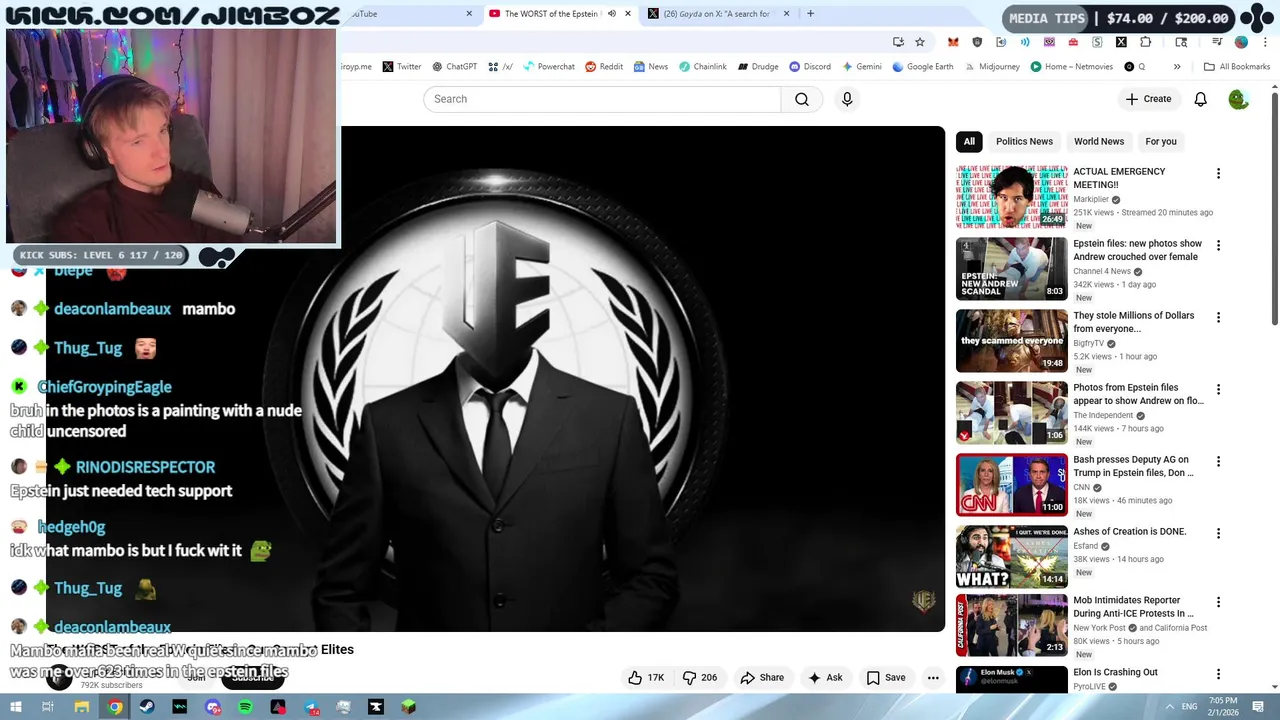
Task: Open the Discord bookmark
Action: click(810, 67)
